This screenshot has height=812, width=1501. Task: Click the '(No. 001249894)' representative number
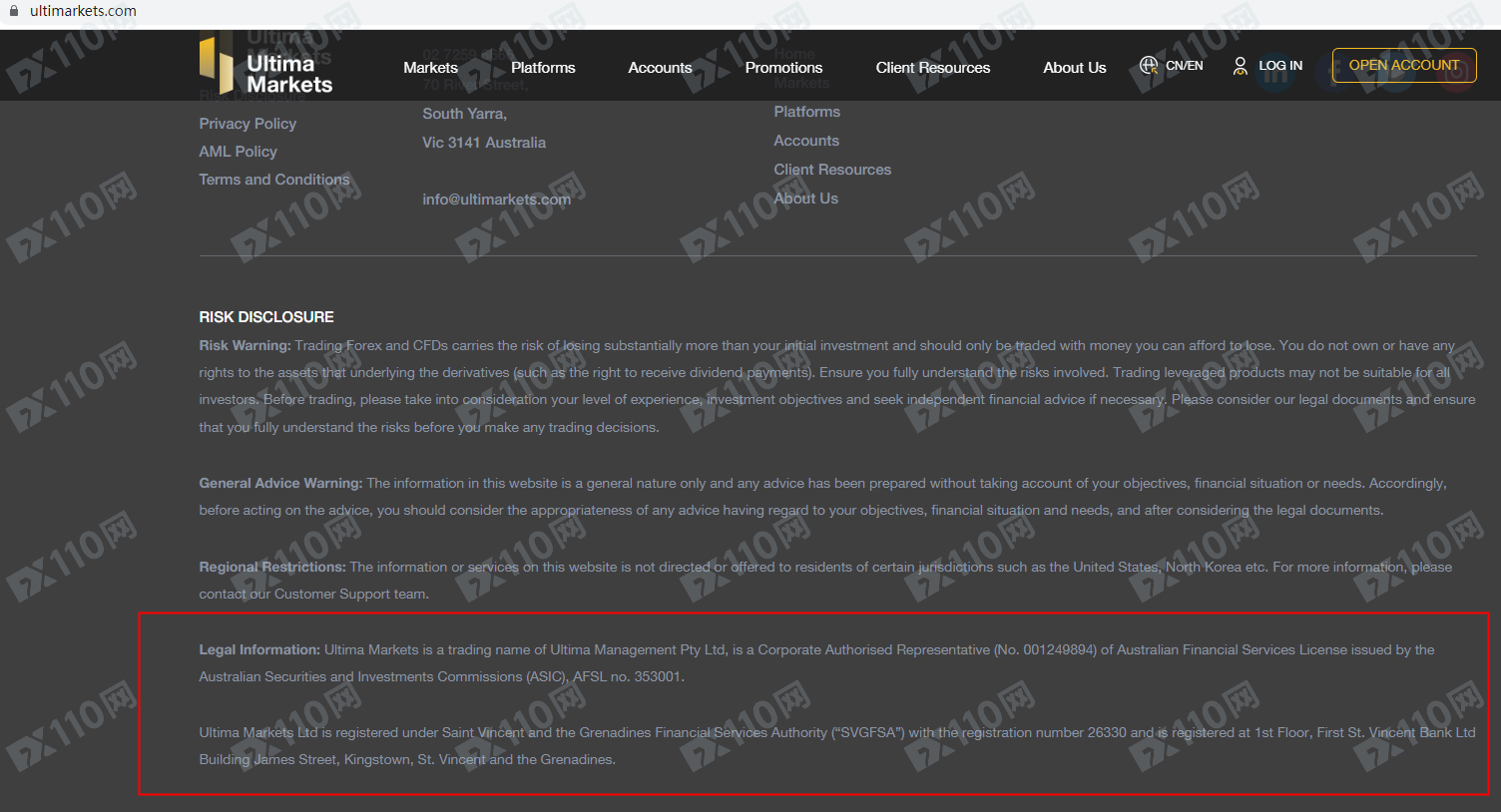[x=1045, y=649]
